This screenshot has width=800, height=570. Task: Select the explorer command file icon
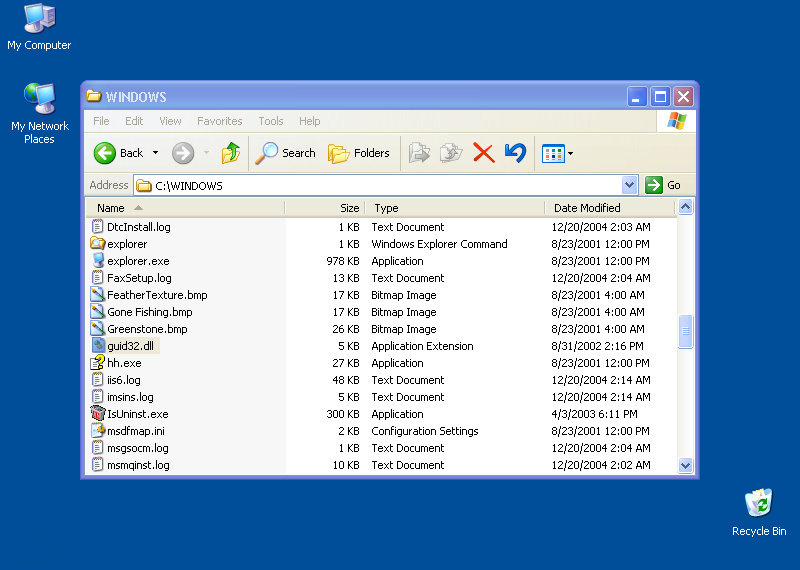97,243
